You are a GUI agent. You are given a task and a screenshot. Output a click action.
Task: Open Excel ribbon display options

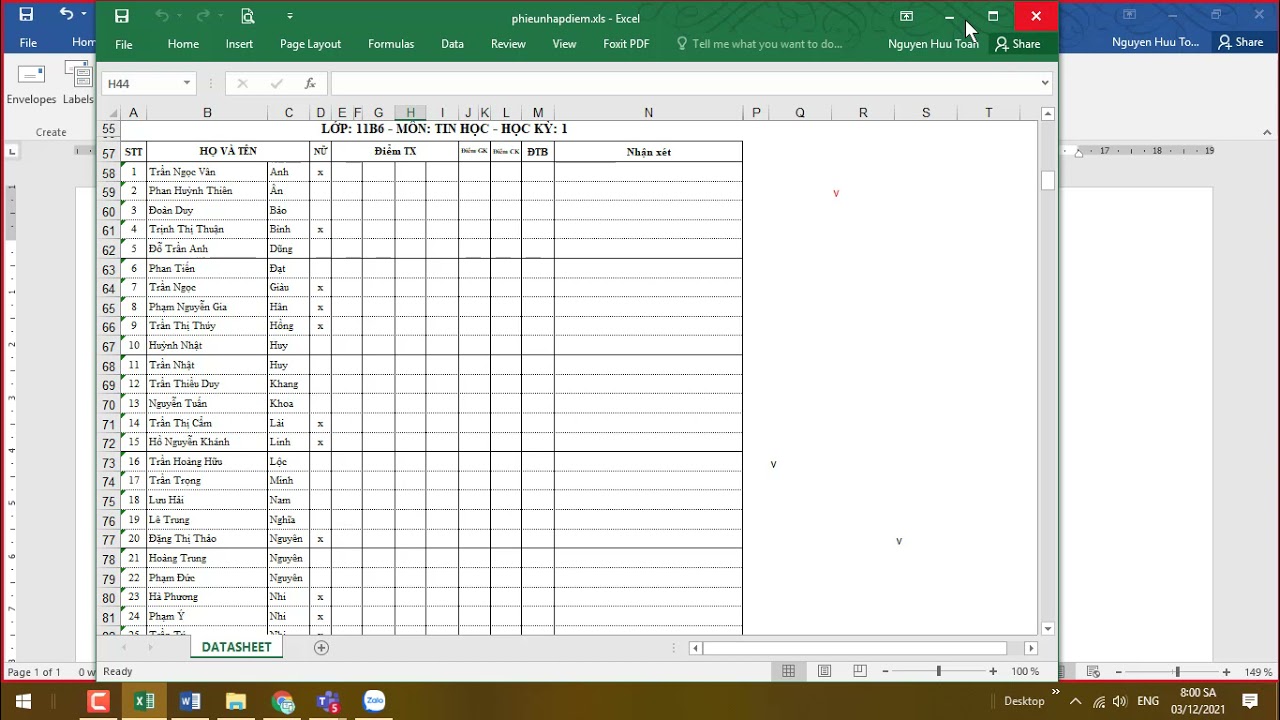click(x=906, y=16)
